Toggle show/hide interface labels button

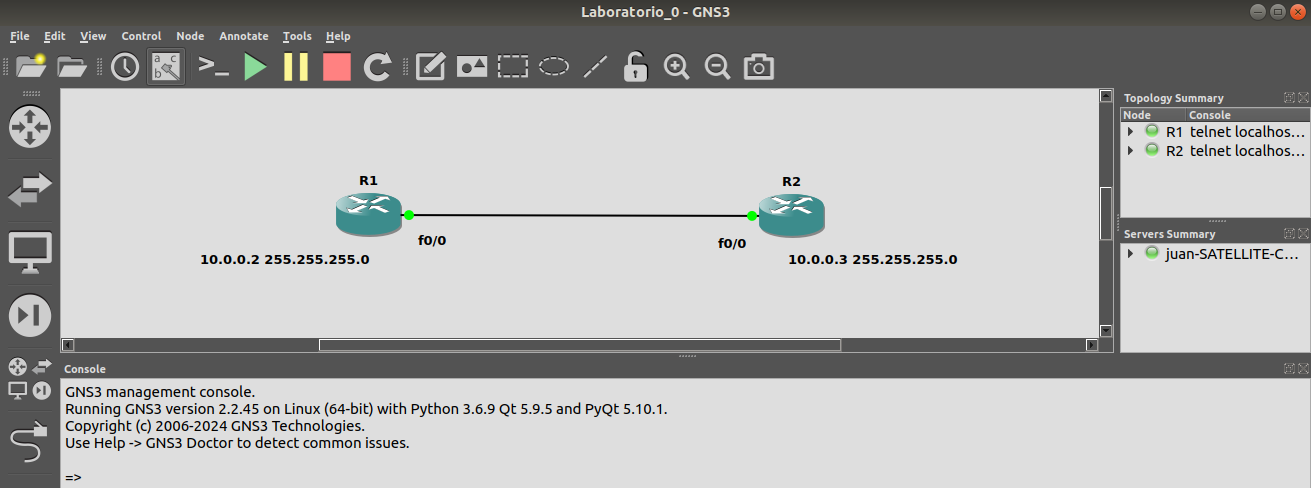[x=166, y=67]
